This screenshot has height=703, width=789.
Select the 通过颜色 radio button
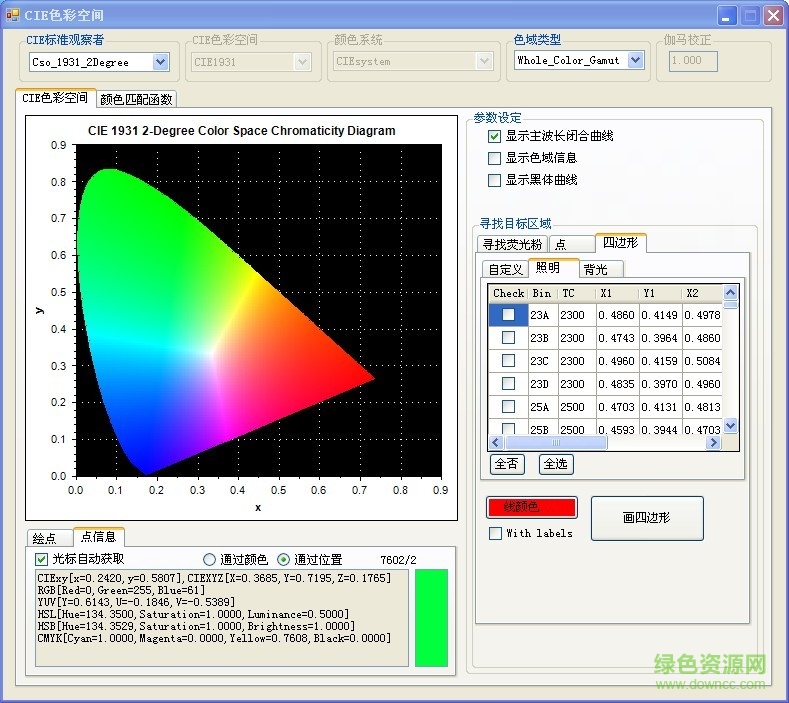pyautogui.click(x=210, y=559)
